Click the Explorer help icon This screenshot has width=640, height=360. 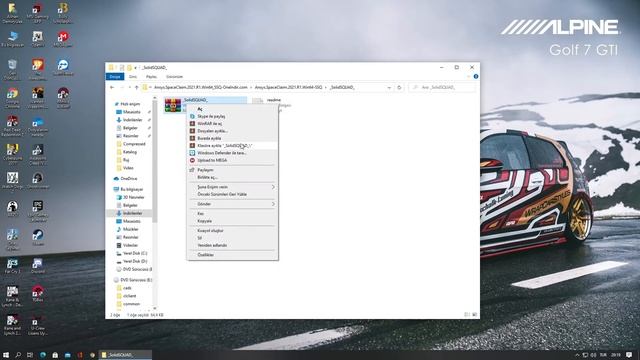(476, 76)
